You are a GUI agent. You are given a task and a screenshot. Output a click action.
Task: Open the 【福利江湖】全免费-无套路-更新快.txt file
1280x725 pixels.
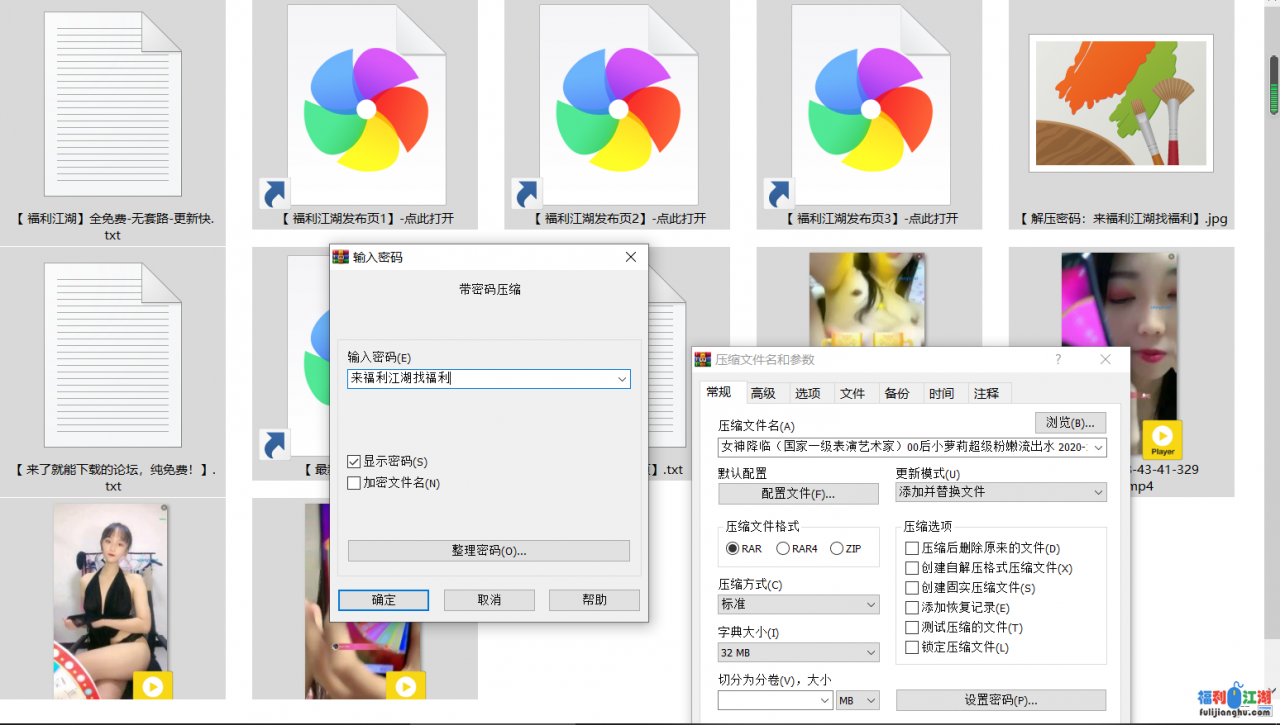pyautogui.click(x=112, y=103)
